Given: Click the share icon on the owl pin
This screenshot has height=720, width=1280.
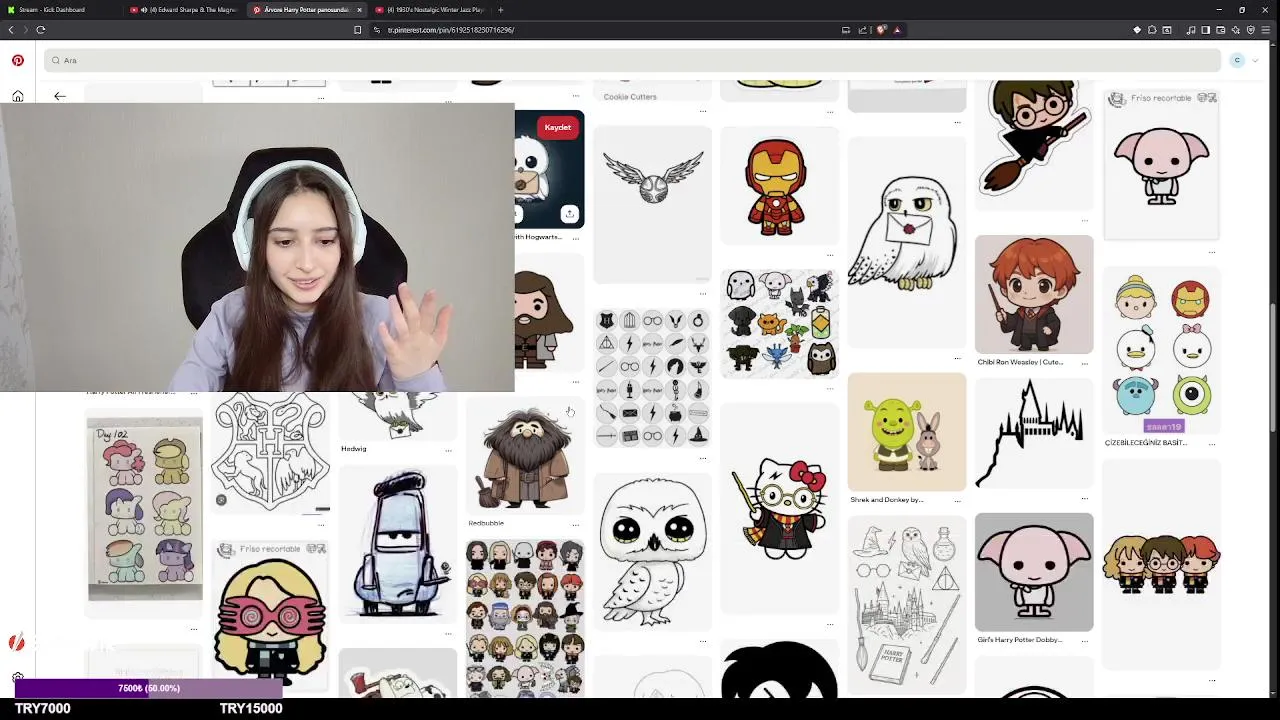Looking at the screenshot, I should coord(569,214).
